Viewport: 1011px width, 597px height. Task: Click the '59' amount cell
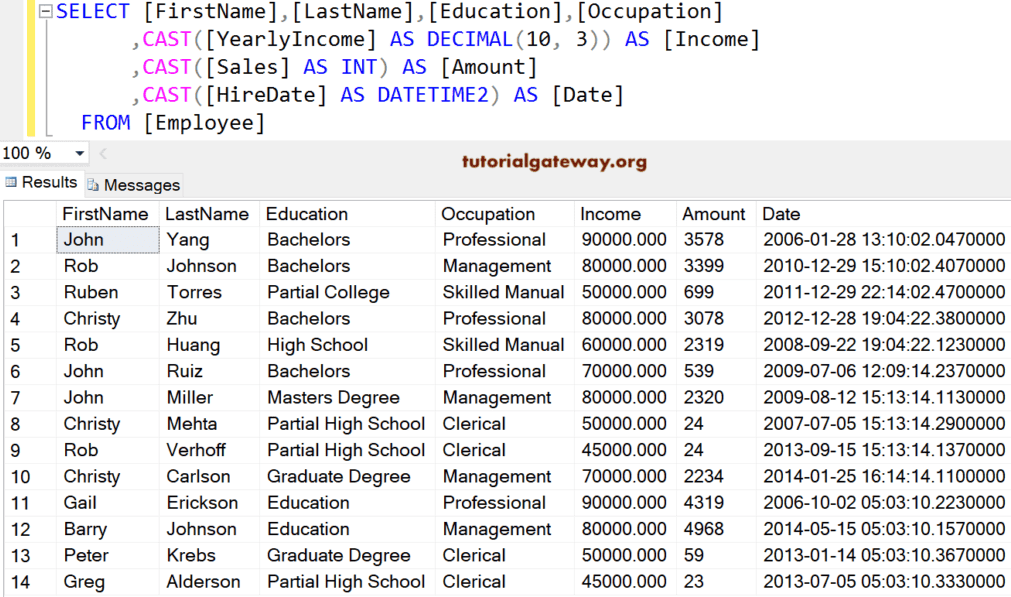(716, 555)
